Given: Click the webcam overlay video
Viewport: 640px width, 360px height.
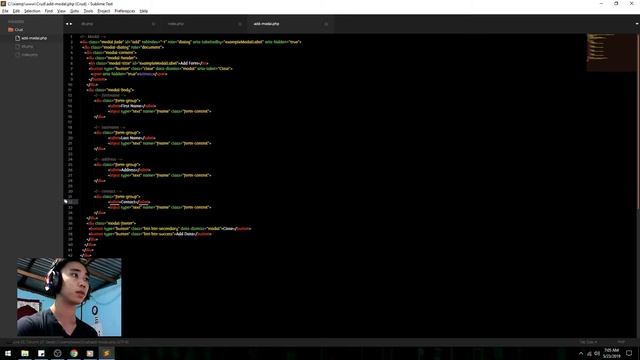Looking at the screenshot, I should (69, 297).
